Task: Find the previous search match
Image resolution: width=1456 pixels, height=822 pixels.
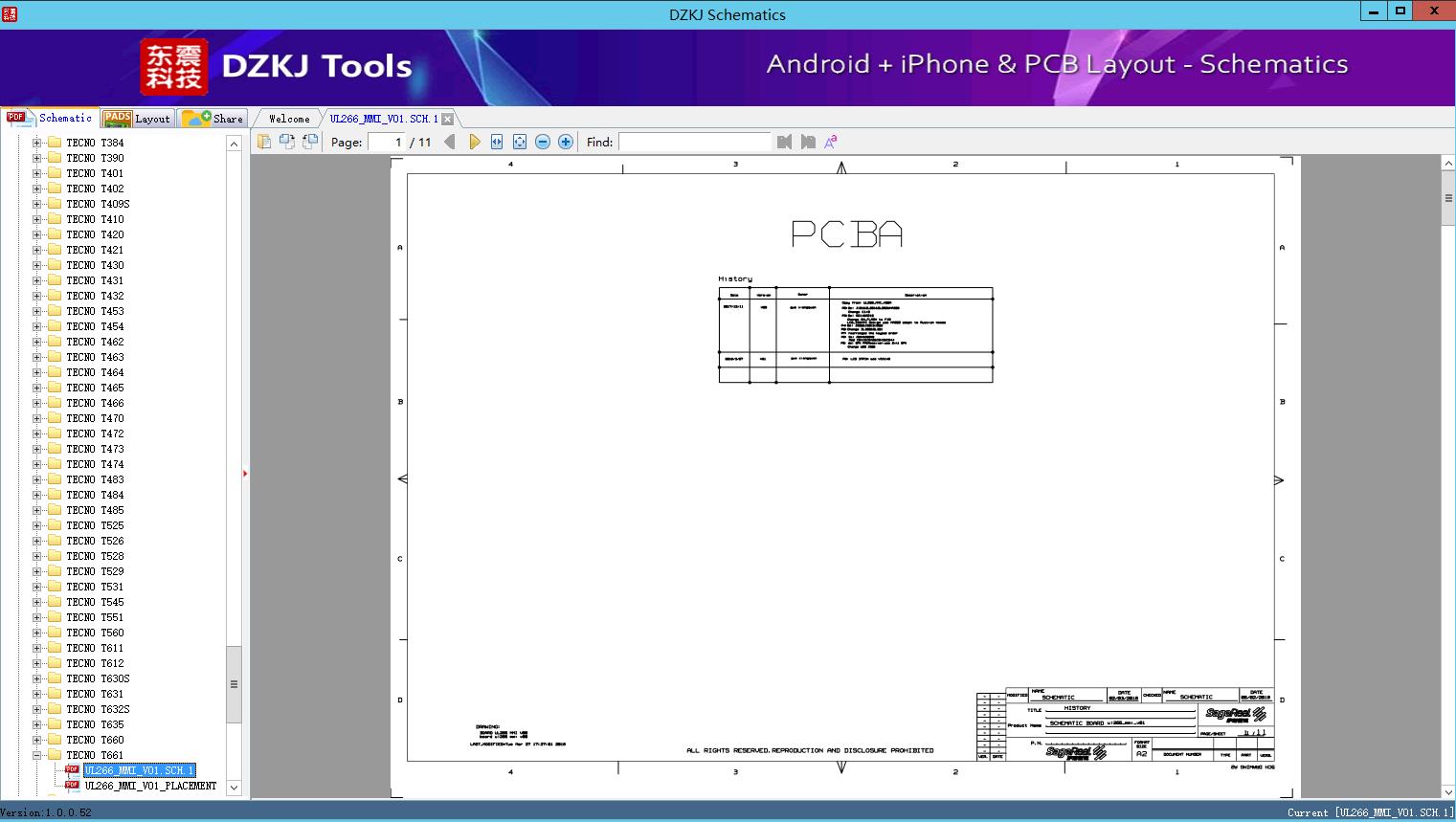Action: pyautogui.click(x=785, y=142)
